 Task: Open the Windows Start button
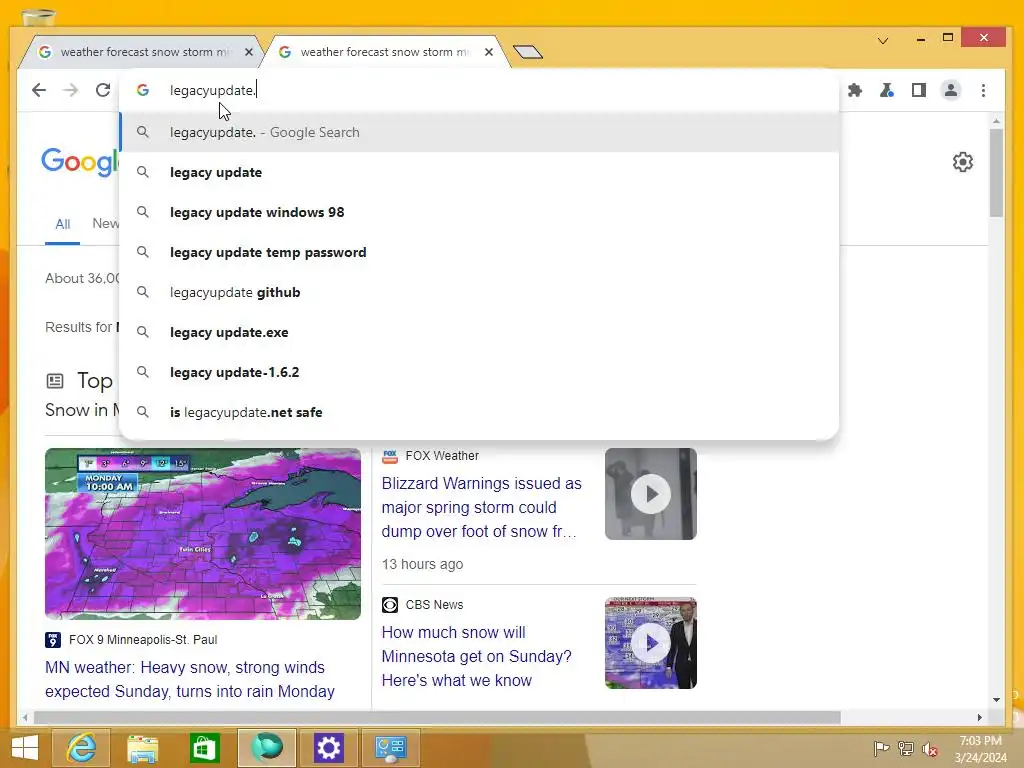pos(25,748)
